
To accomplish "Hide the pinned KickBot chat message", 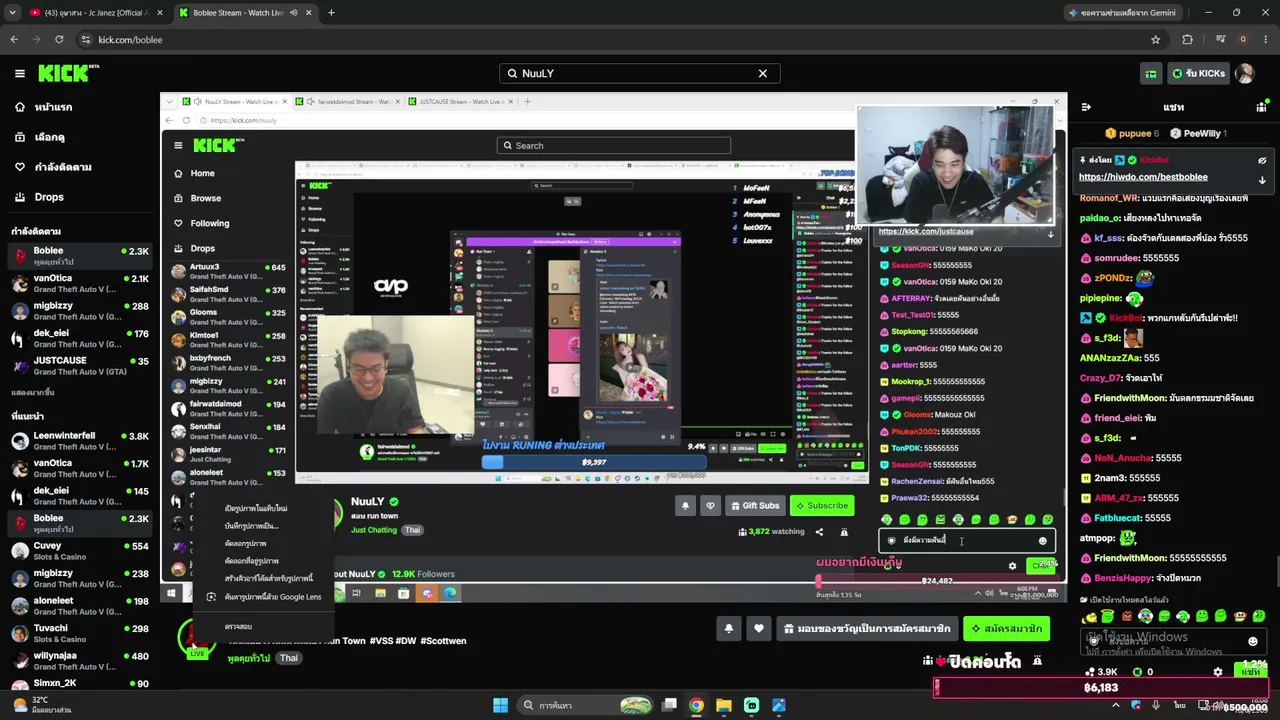I will coord(1262,160).
